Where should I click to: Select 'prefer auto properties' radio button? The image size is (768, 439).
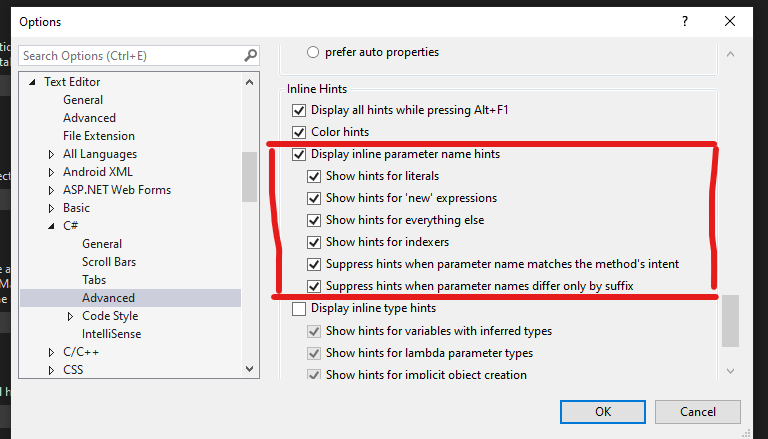click(x=313, y=52)
